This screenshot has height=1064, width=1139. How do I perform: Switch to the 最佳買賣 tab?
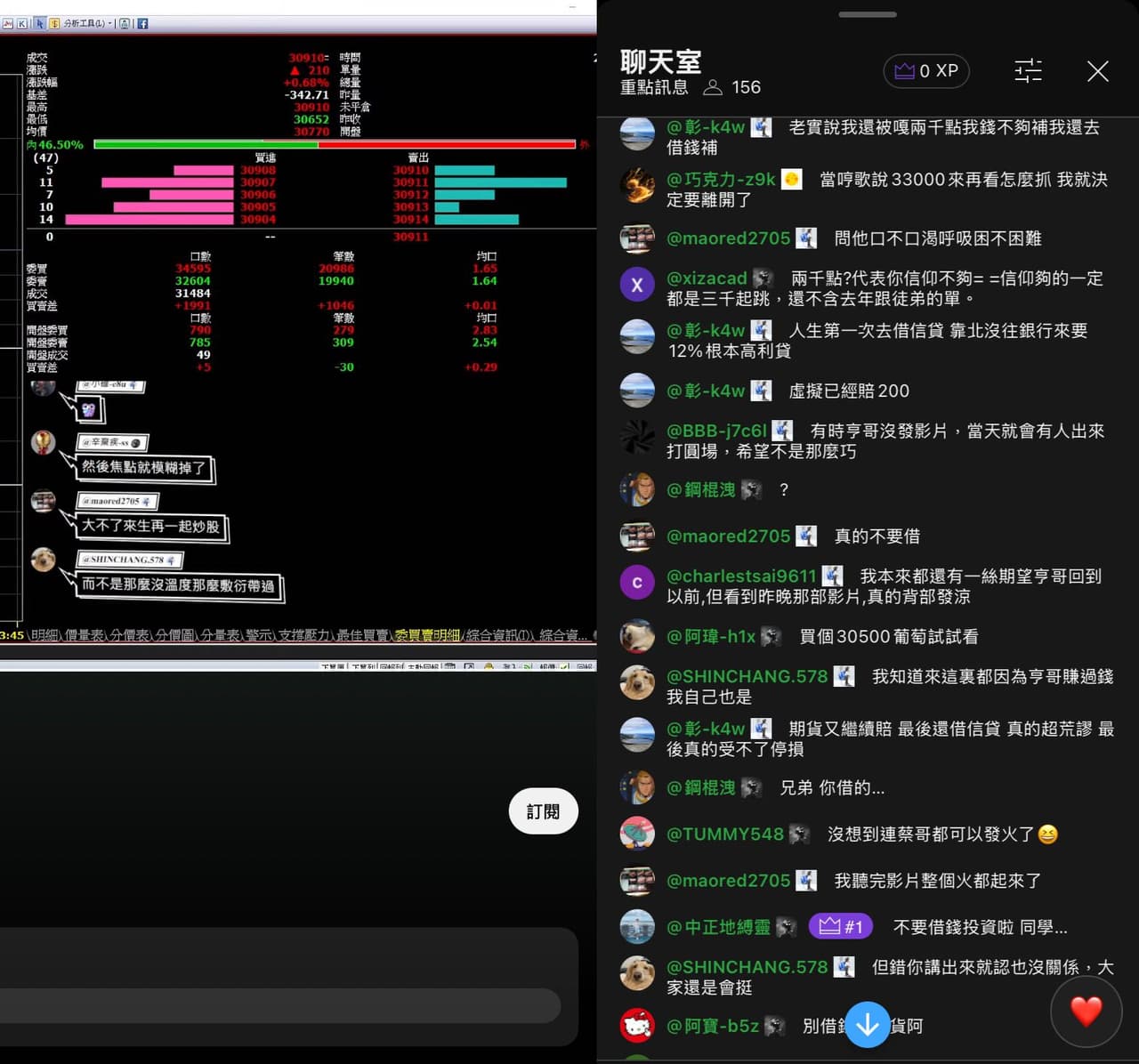(362, 635)
